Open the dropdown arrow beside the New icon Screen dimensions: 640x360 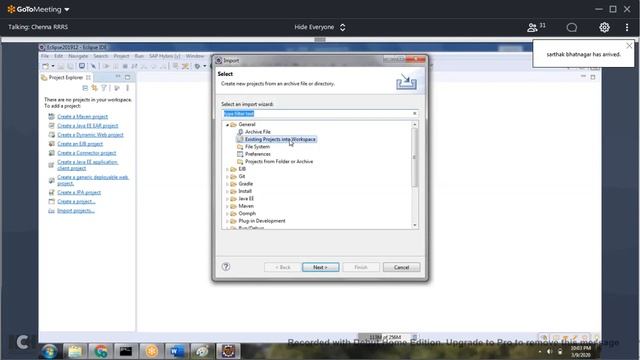pos(53,66)
